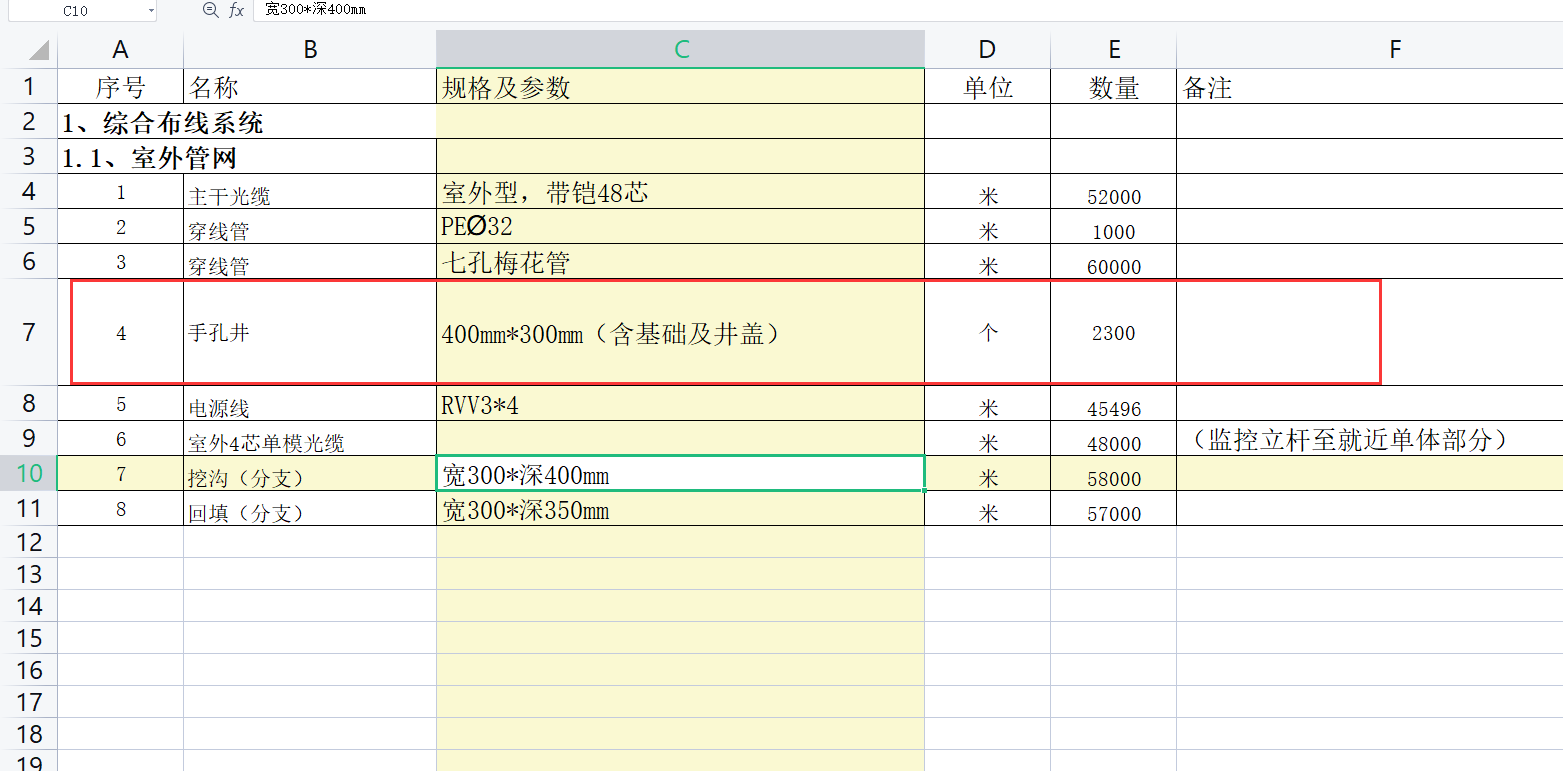Click sequence number 5 in column A
Screen dimensions: 1563x771
[x=121, y=404]
